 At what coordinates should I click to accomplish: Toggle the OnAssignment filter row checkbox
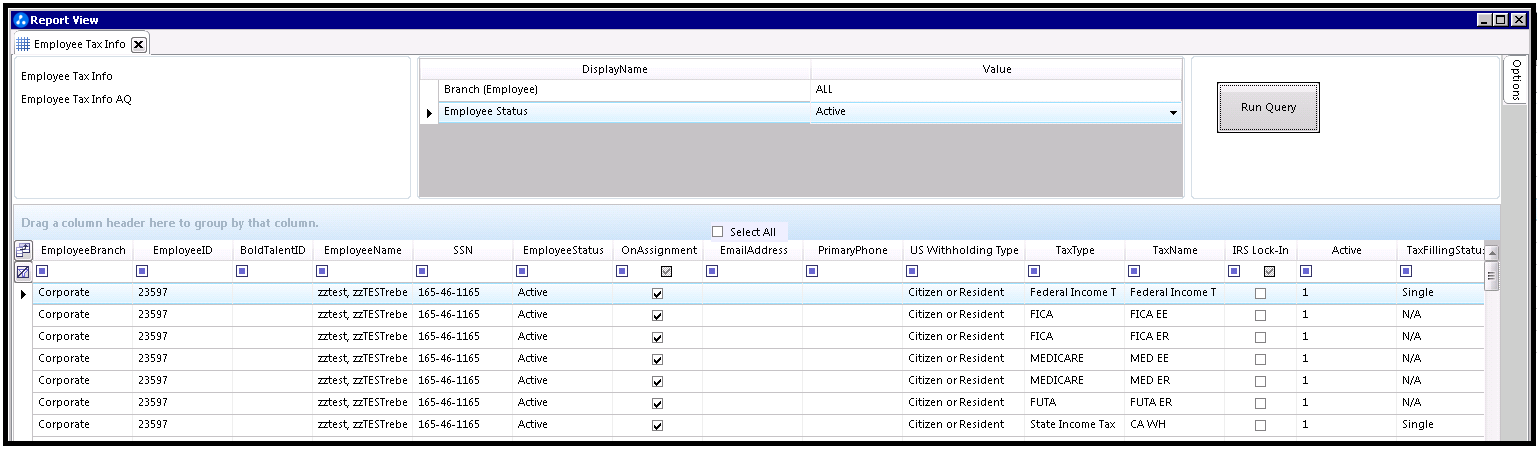point(666,271)
